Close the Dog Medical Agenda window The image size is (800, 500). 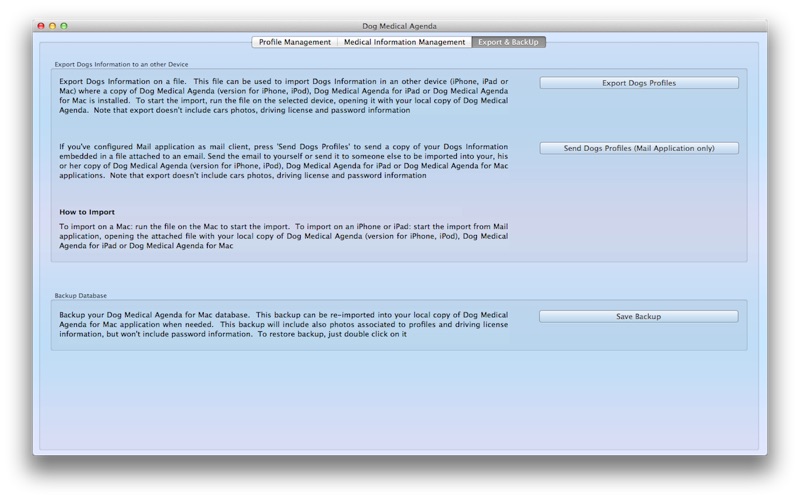point(41,26)
